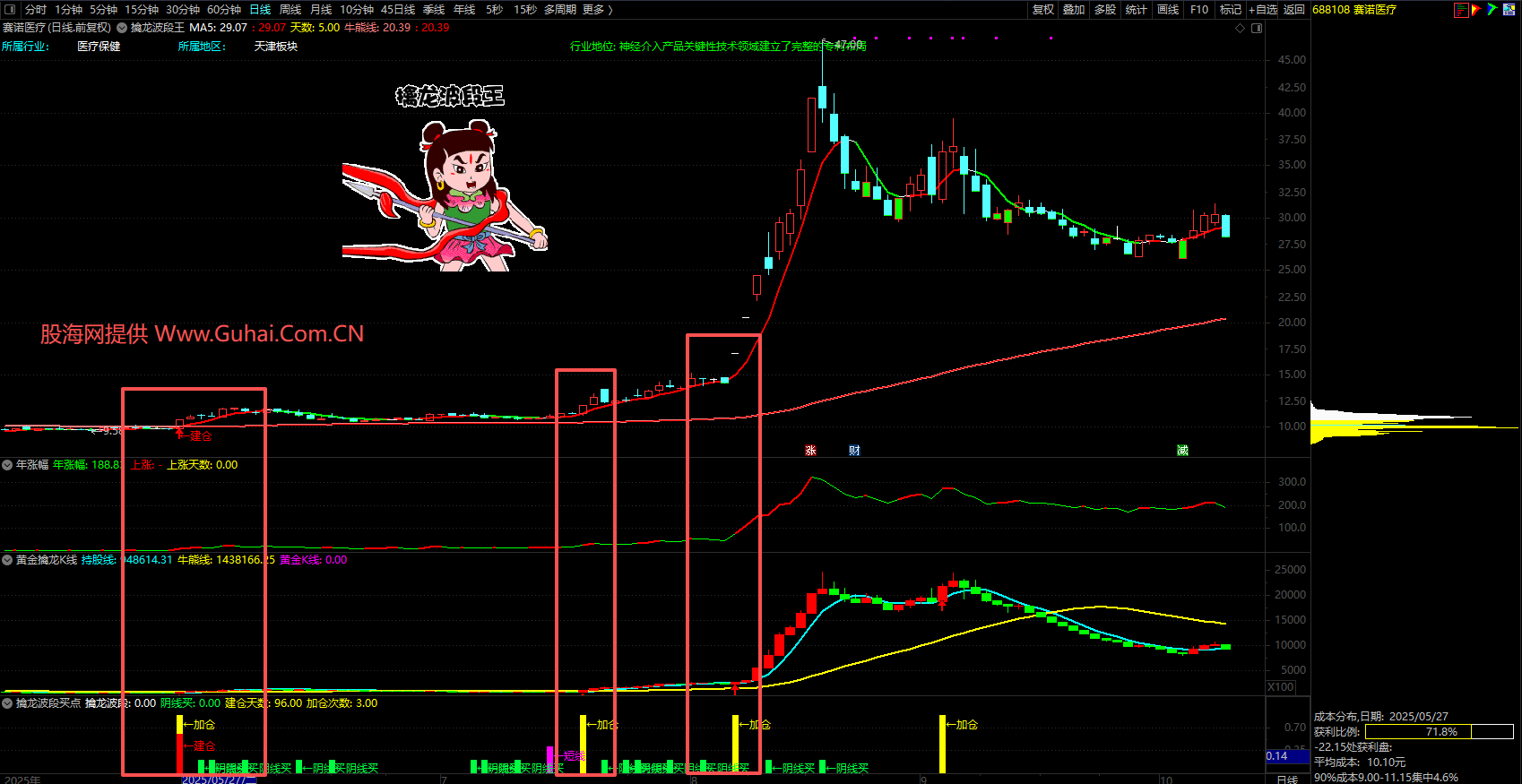
Task: Expand the 年涨幅 indicator dropdown
Action: click(x=7, y=465)
